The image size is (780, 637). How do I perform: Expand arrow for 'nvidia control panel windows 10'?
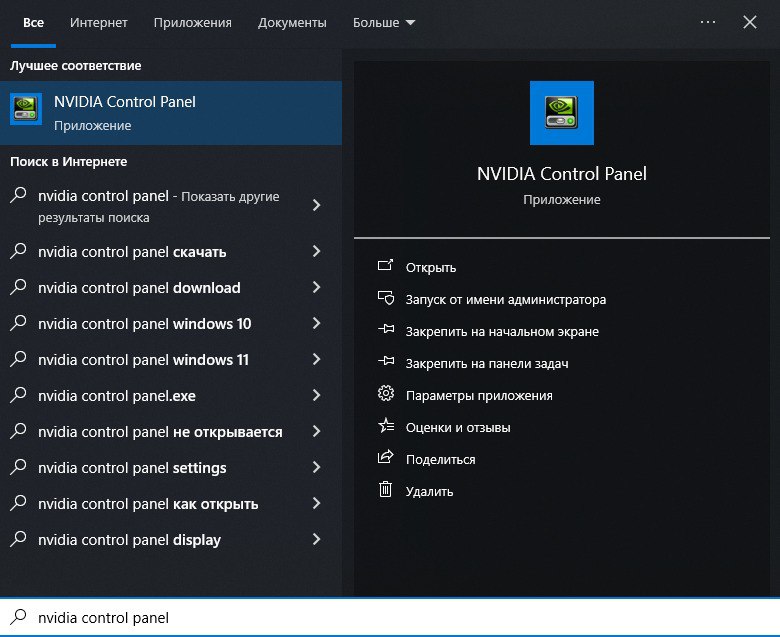316,323
